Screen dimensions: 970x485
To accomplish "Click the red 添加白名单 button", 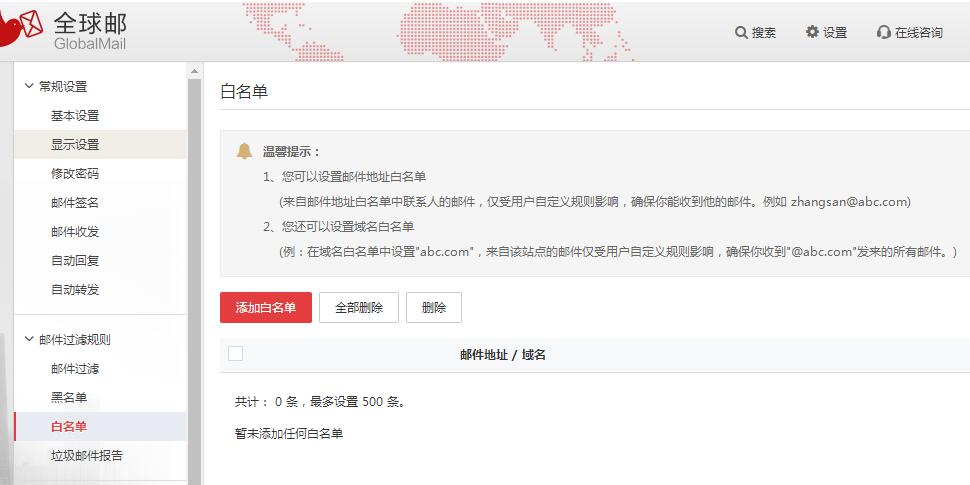I will pos(266,308).
